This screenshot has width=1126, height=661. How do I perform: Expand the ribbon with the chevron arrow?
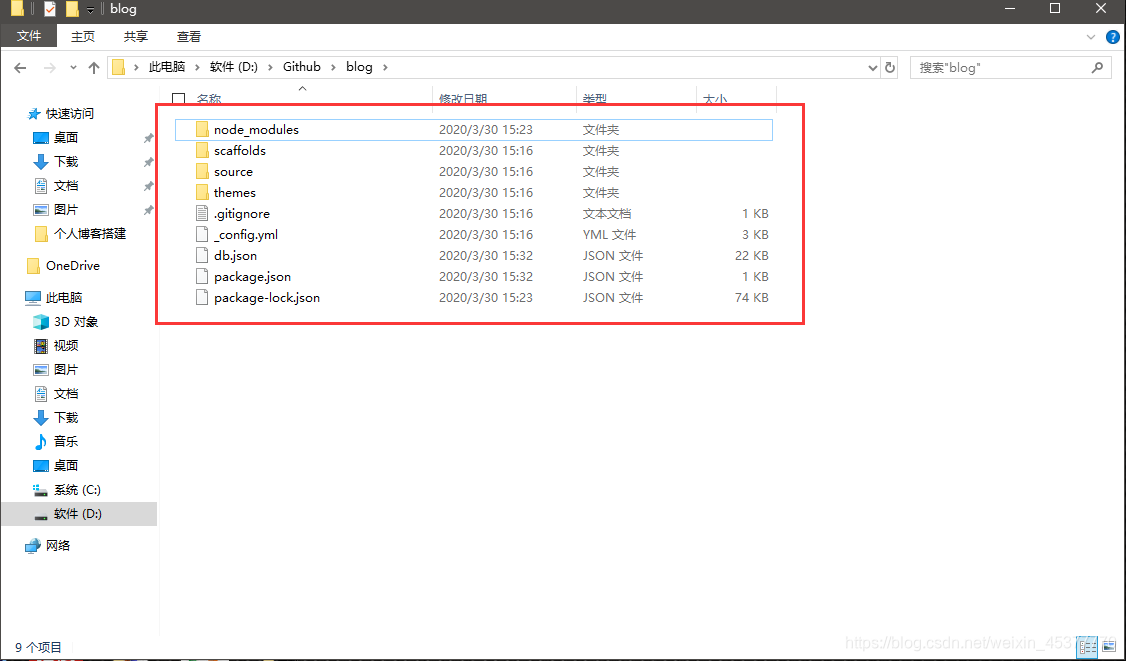point(1092,37)
